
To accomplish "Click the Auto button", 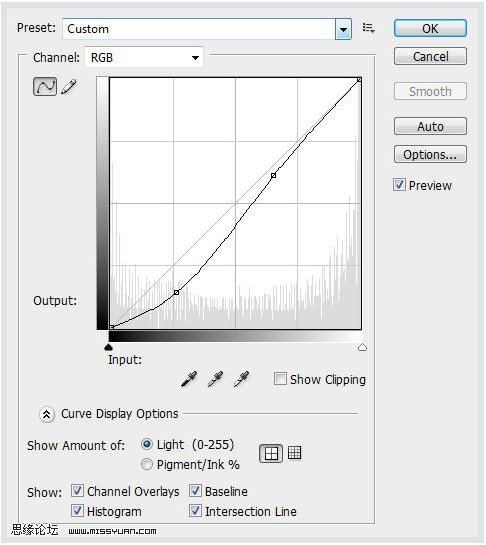I will click(430, 126).
